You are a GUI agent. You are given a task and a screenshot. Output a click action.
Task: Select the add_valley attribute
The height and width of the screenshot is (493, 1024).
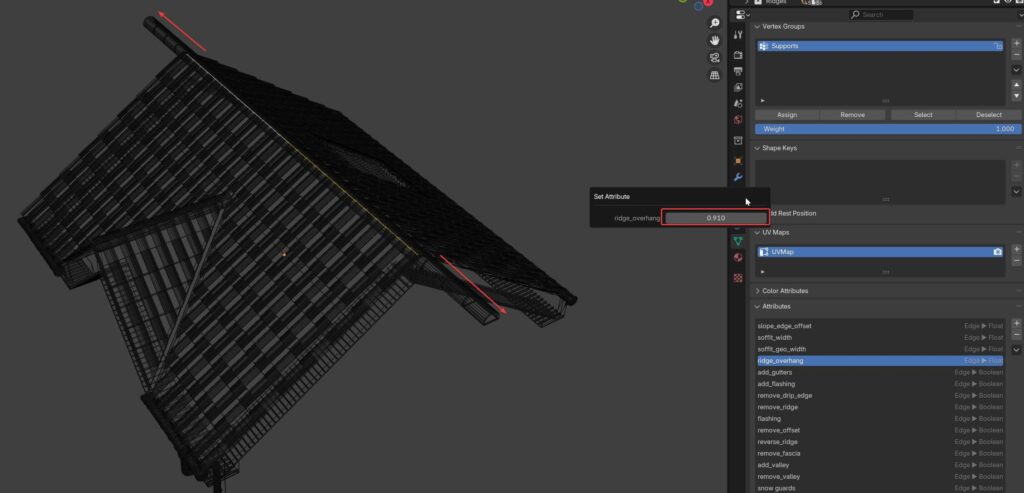(880, 465)
